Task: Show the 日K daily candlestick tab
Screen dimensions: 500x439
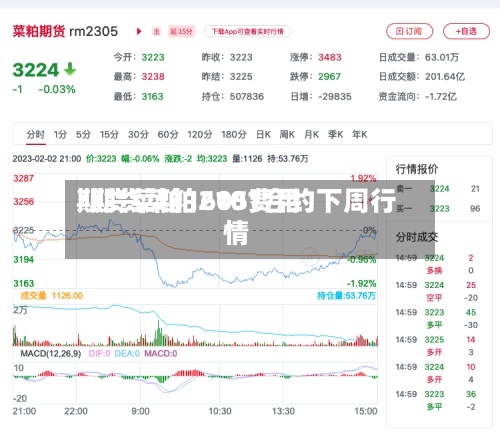Action: pos(263,134)
